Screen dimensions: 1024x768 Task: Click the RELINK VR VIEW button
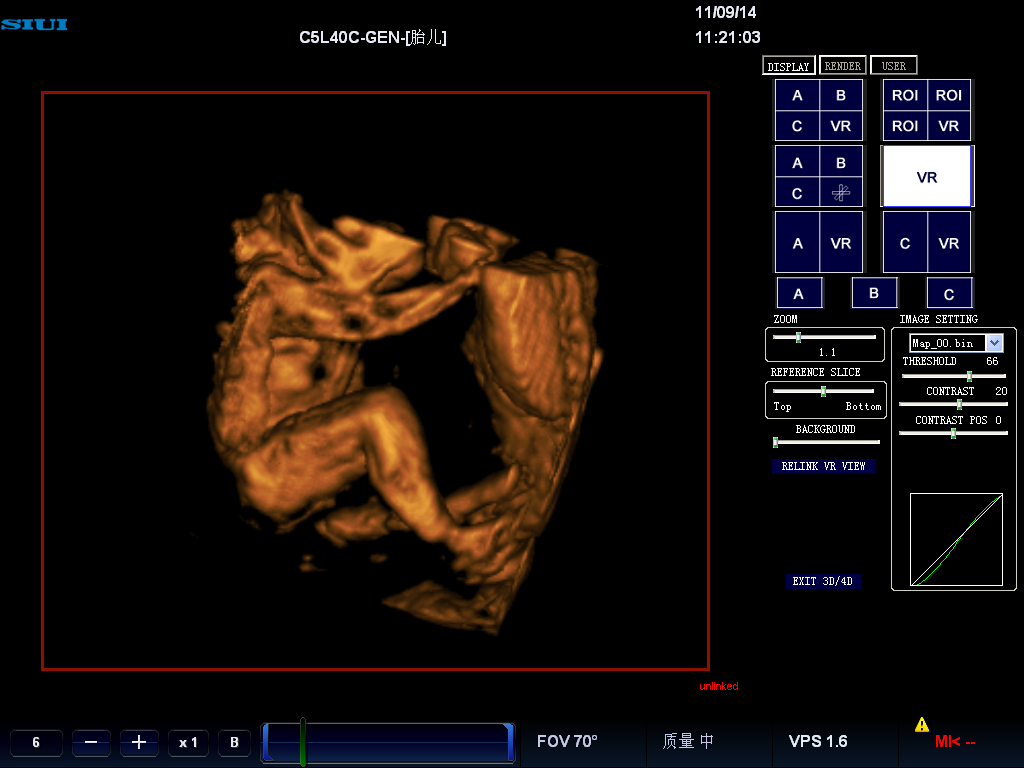point(823,466)
